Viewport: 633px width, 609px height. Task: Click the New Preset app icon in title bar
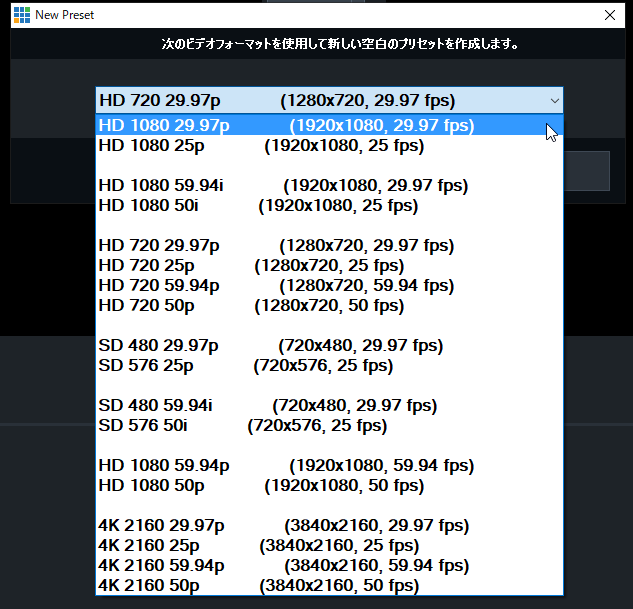(22, 15)
